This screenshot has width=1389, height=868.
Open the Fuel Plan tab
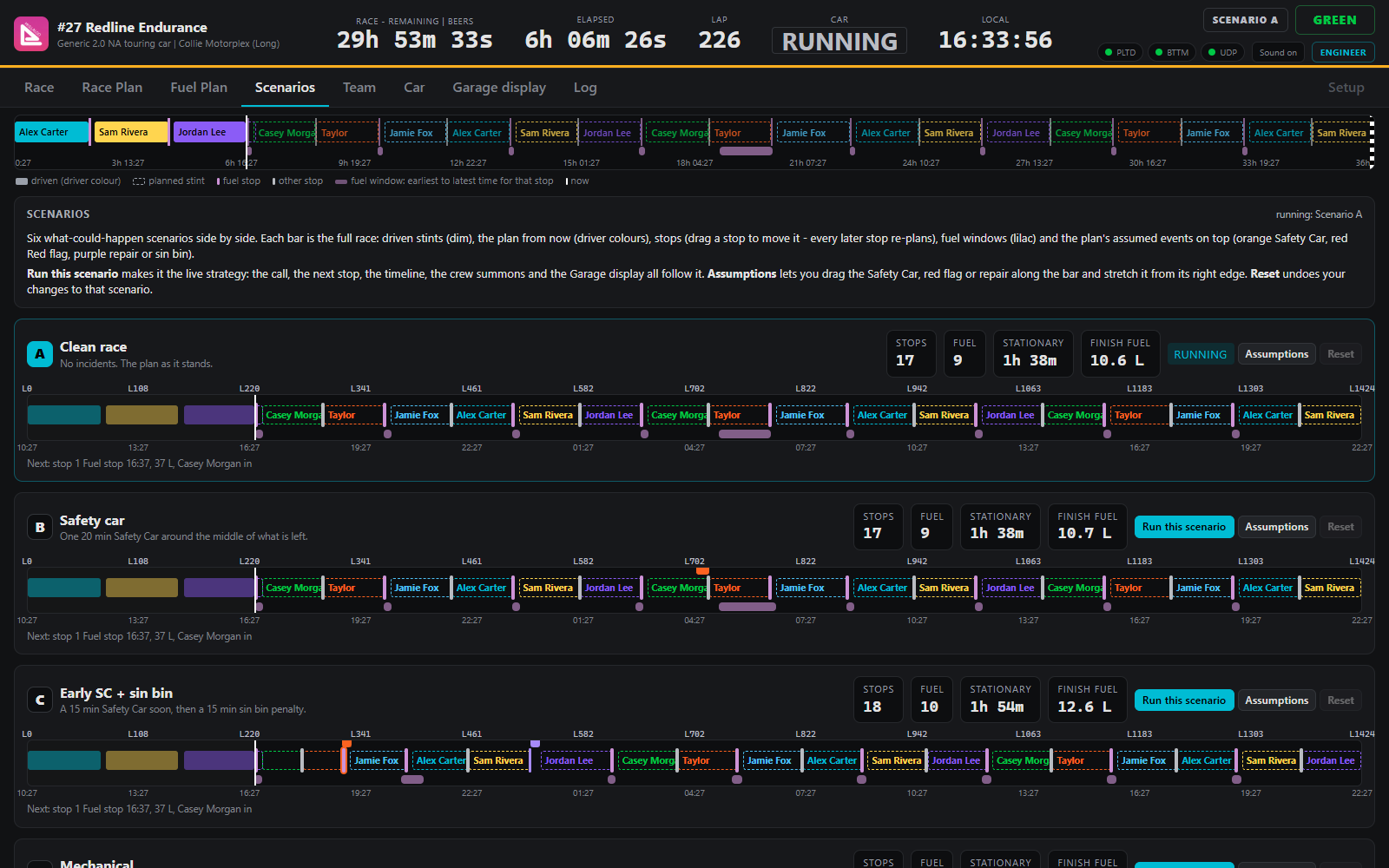coord(199,88)
